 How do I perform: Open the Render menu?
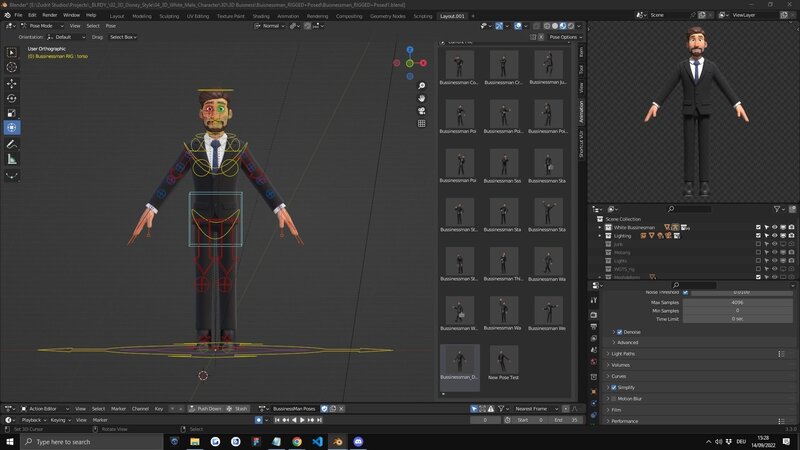click(x=50, y=15)
